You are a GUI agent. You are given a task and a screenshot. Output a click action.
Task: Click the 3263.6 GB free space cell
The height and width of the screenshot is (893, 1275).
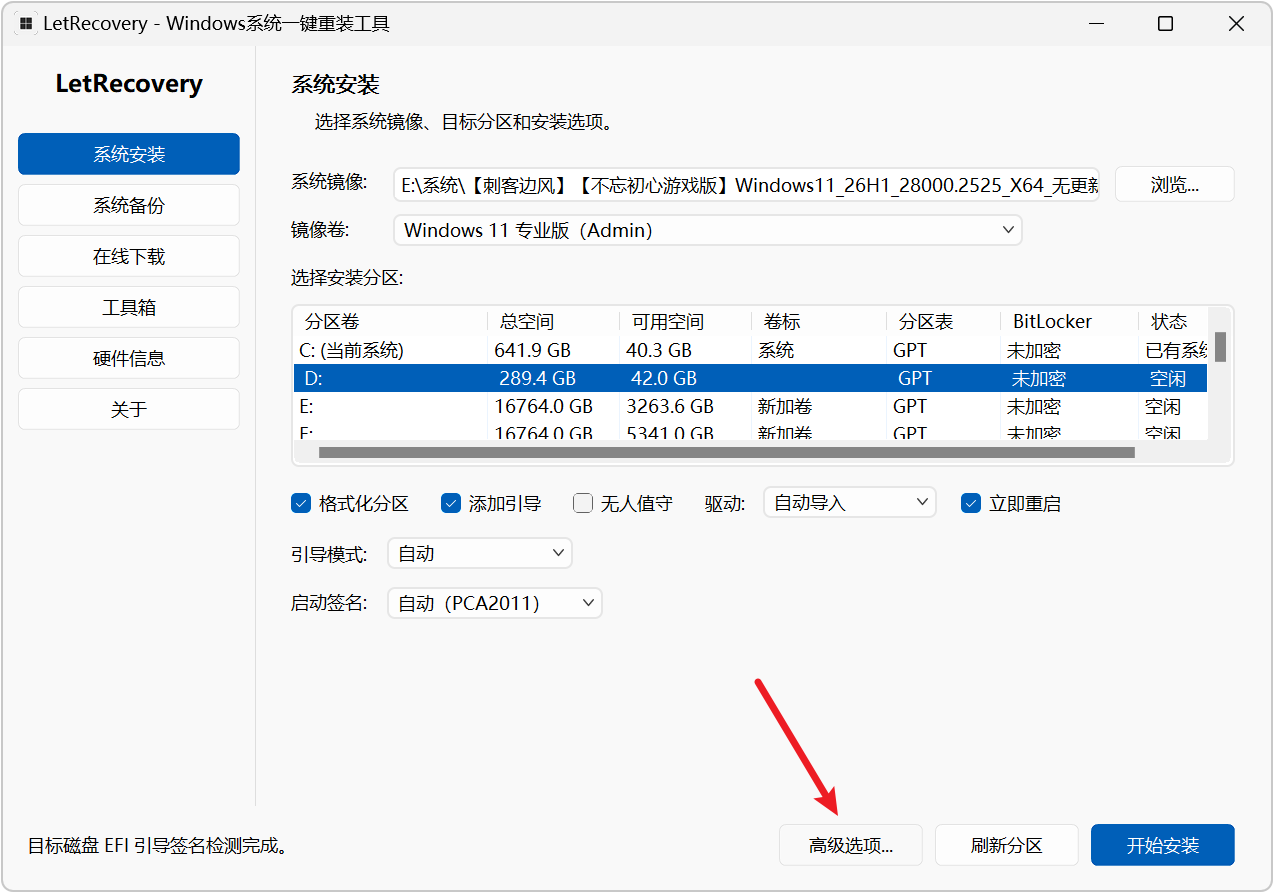pyautogui.click(x=670, y=406)
